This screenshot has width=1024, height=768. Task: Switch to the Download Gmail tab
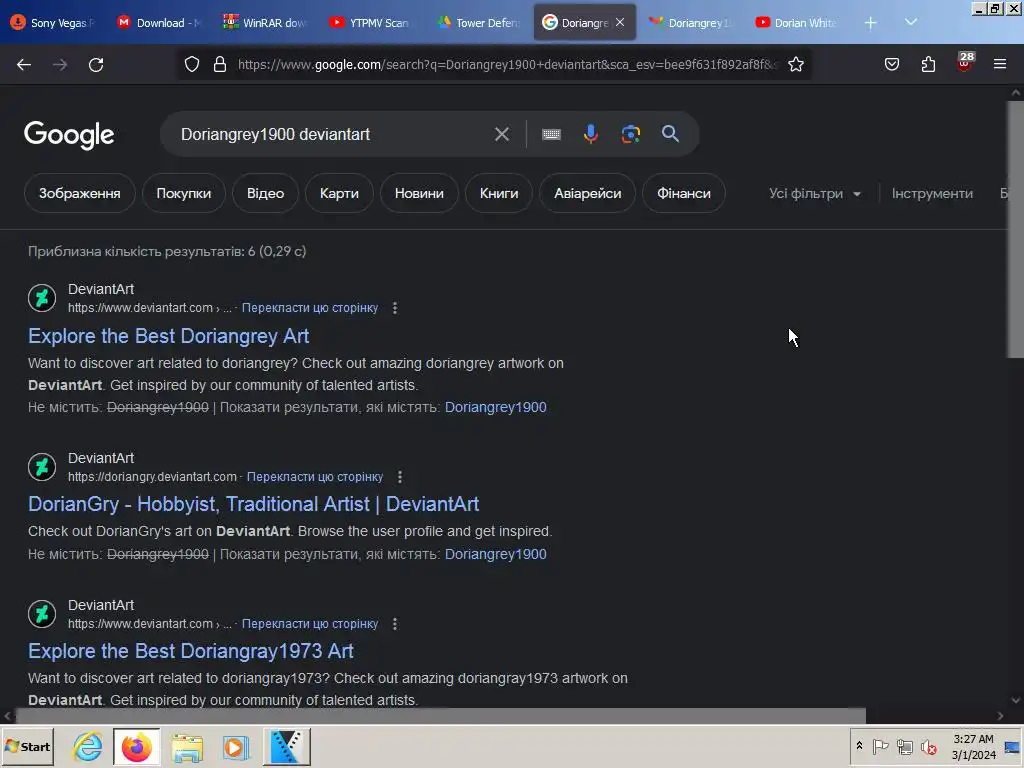[159, 23]
